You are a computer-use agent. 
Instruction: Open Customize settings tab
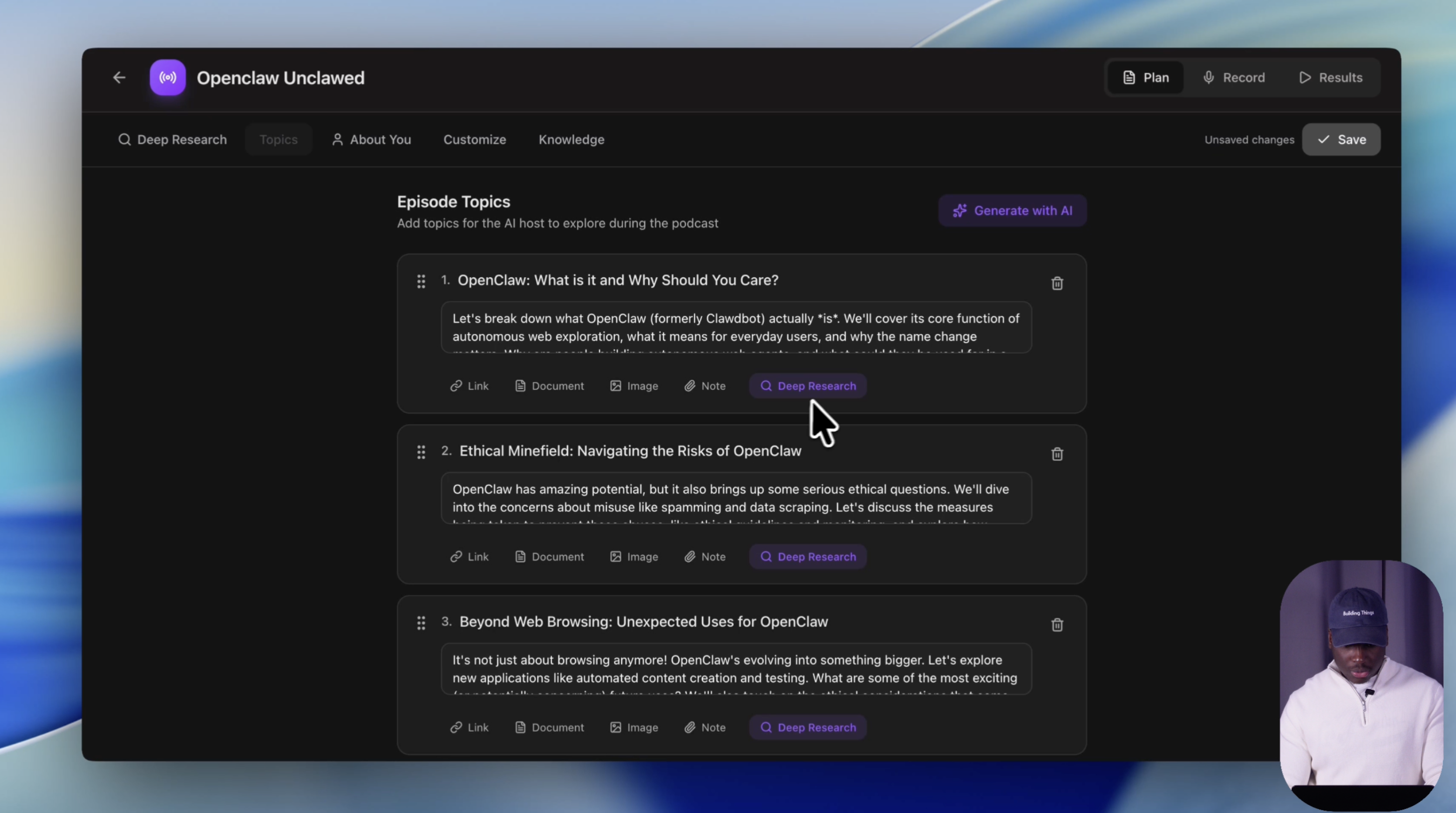click(474, 140)
